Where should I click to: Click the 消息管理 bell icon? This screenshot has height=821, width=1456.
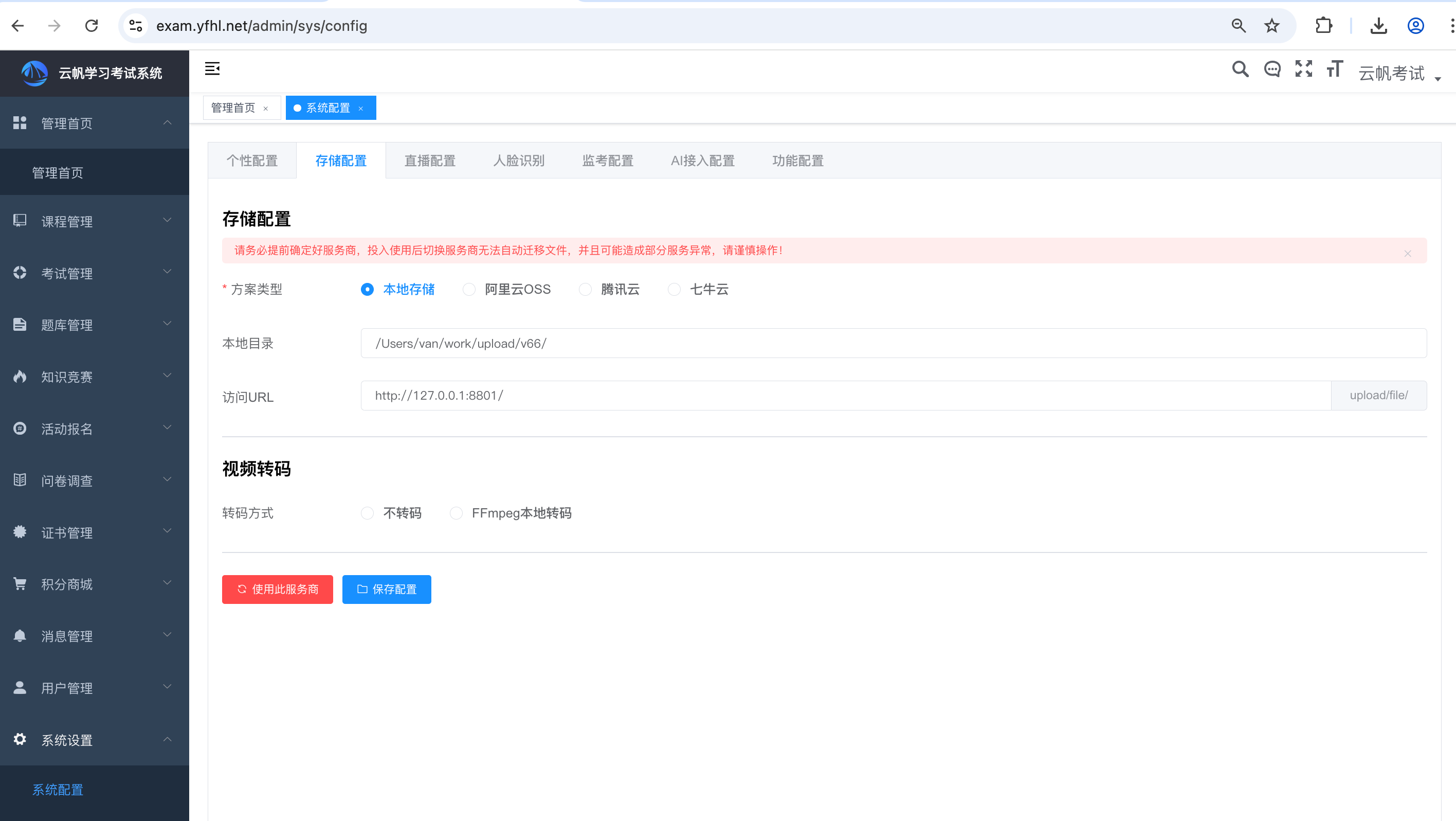tap(20, 635)
